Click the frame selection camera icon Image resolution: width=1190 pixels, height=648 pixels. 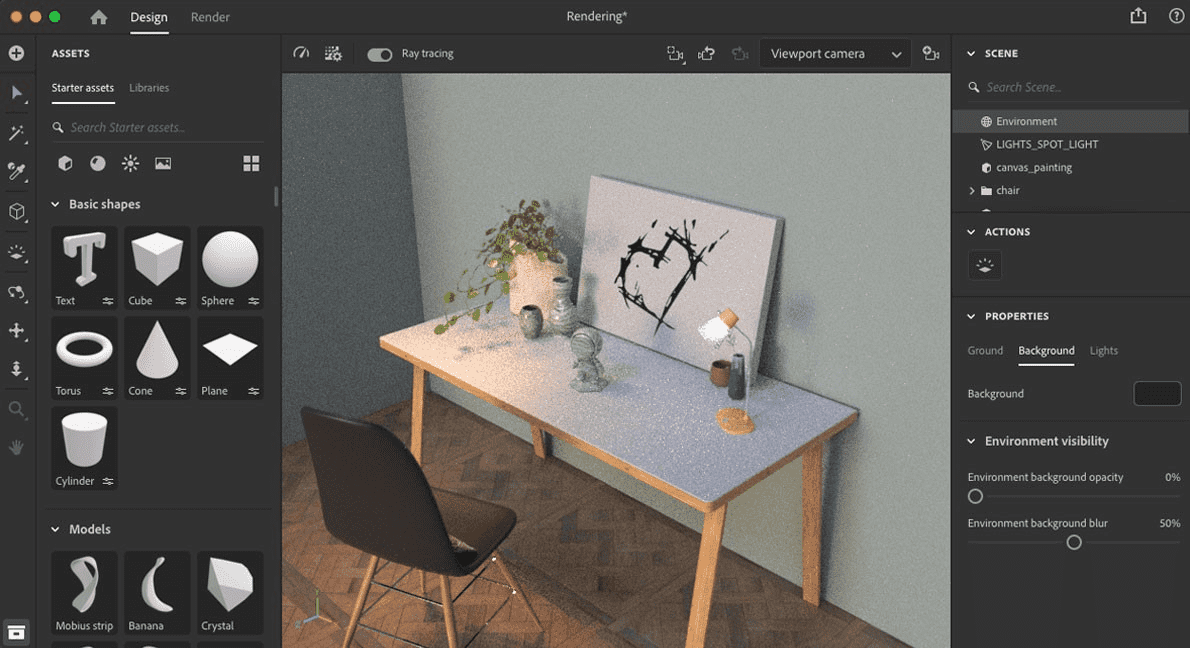(675, 53)
